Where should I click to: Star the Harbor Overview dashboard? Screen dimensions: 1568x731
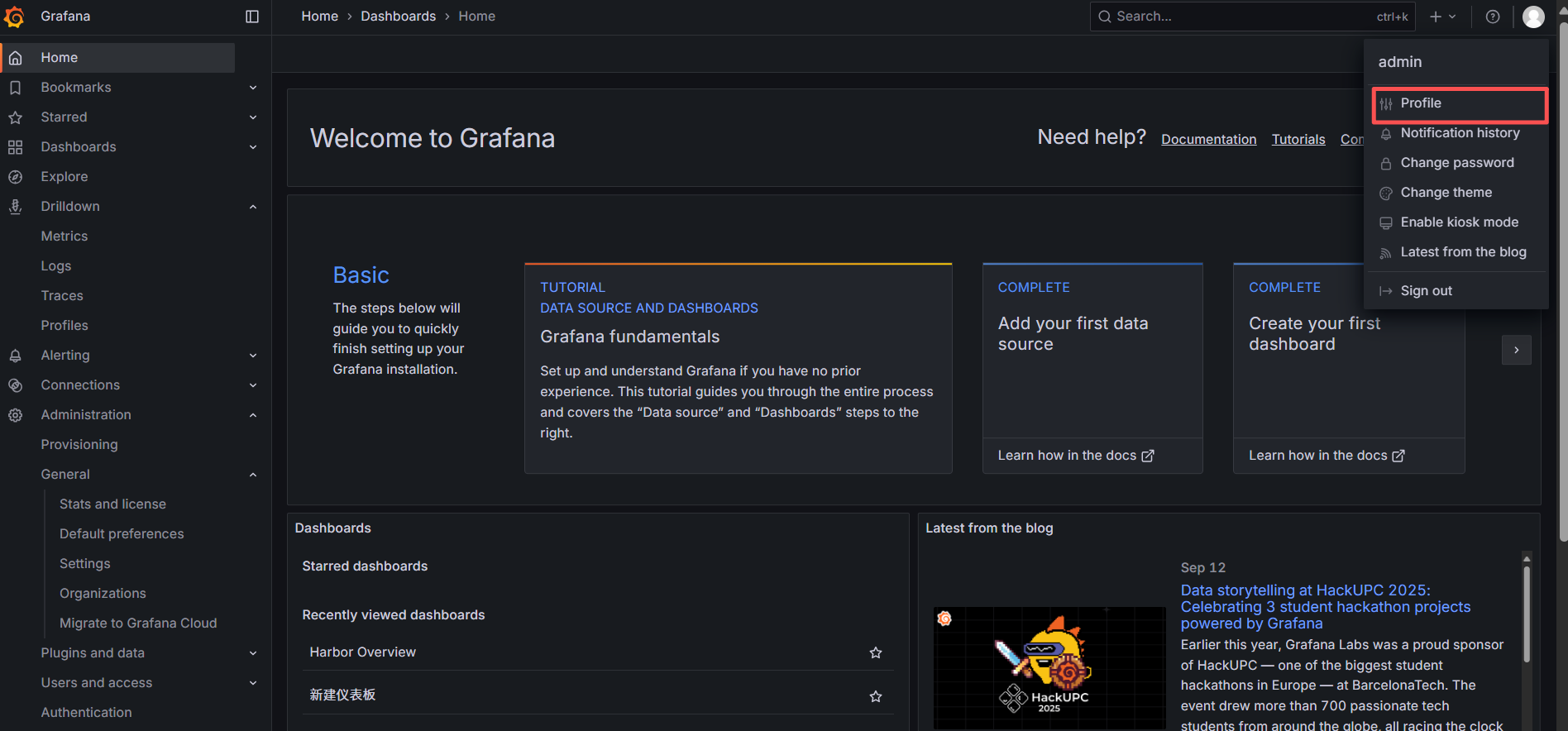pos(876,652)
